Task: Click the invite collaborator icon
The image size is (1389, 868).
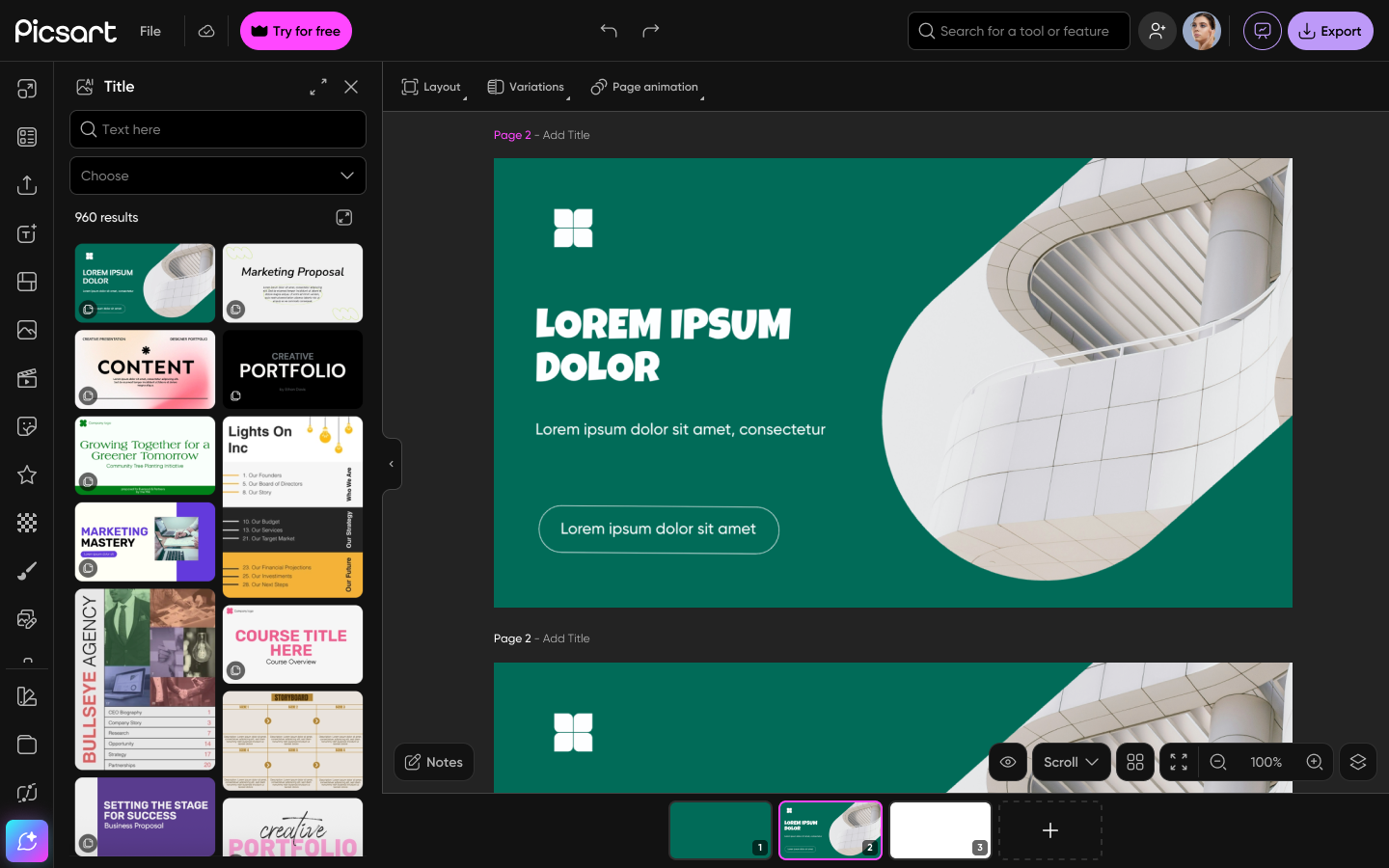Action: point(1157,31)
